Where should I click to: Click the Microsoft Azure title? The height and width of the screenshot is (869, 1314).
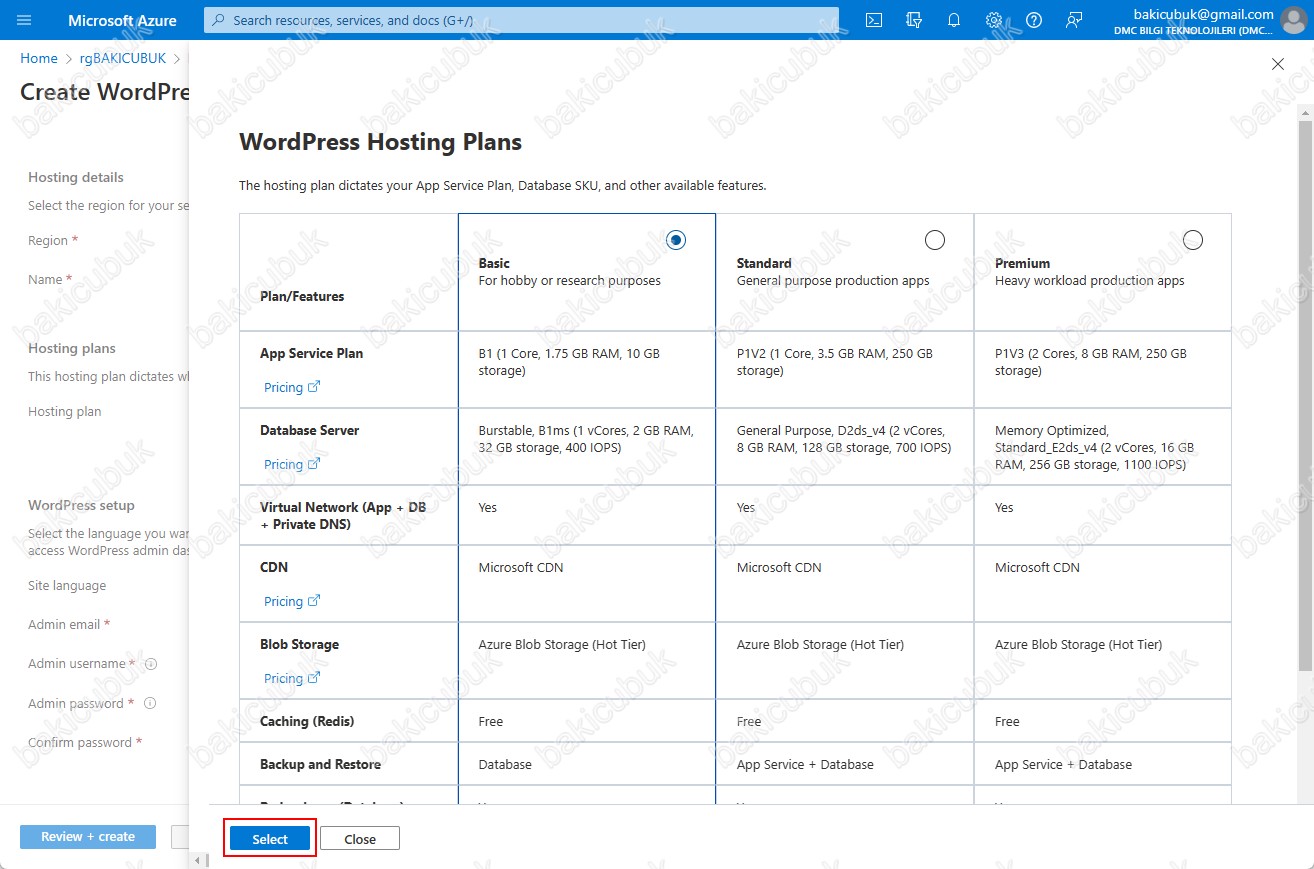pos(122,20)
